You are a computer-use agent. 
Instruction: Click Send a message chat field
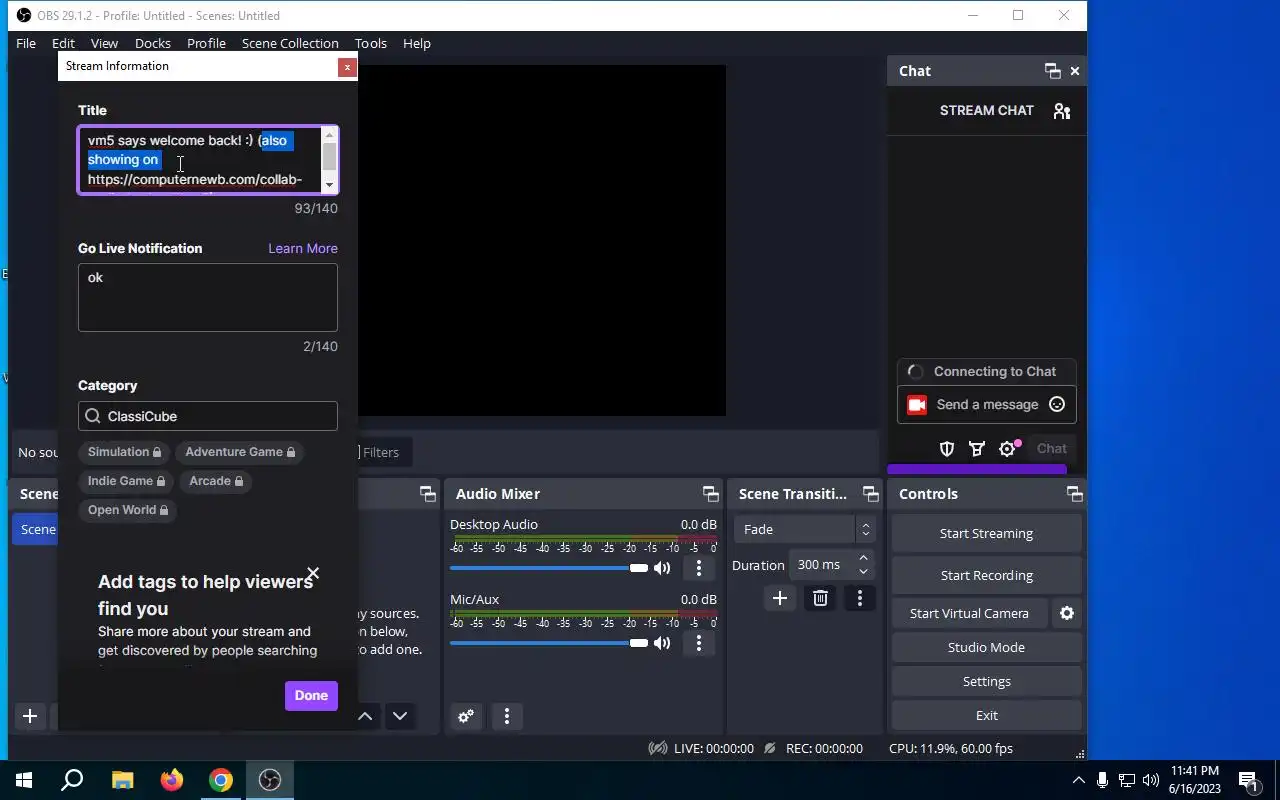[x=987, y=405]
